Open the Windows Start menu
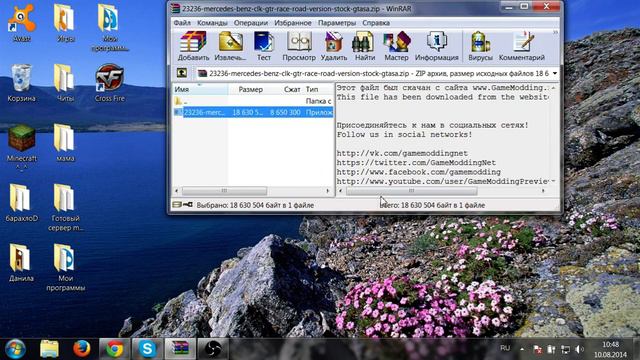The height and width of the screenshot is (360, 640). click(15, 349)
